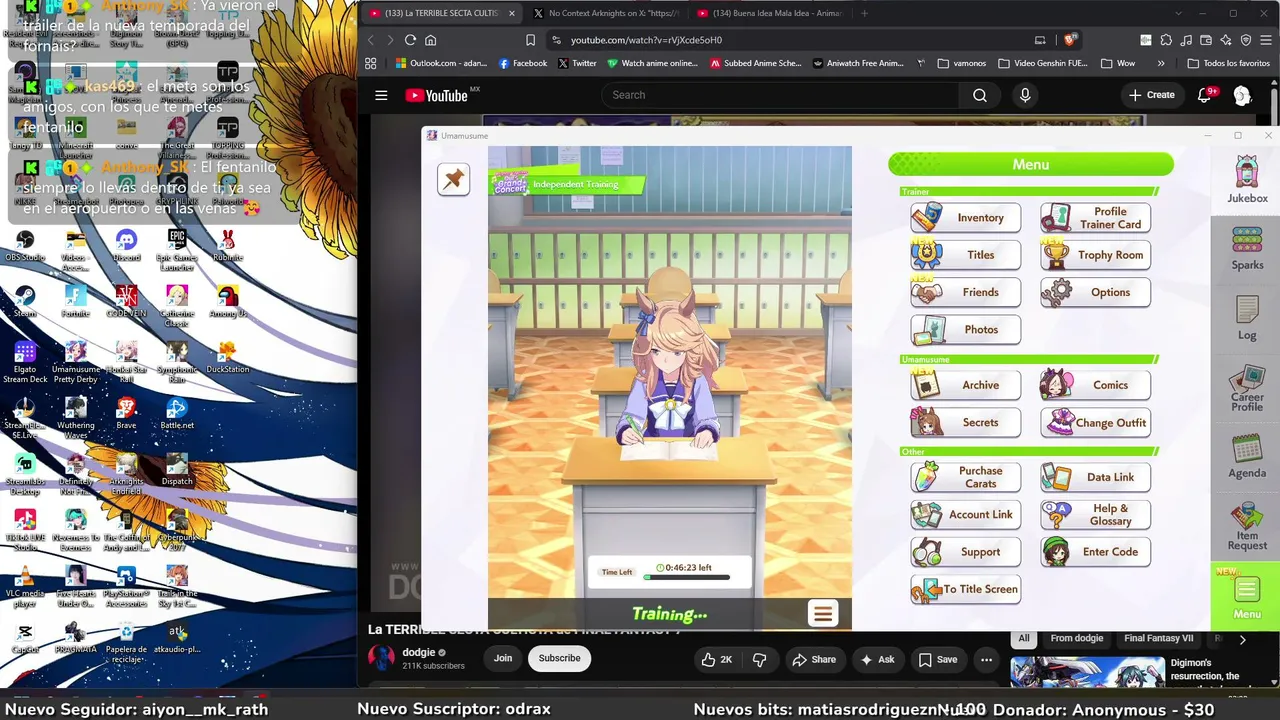Click the YouTube search magnifier button

click(980, 95)
